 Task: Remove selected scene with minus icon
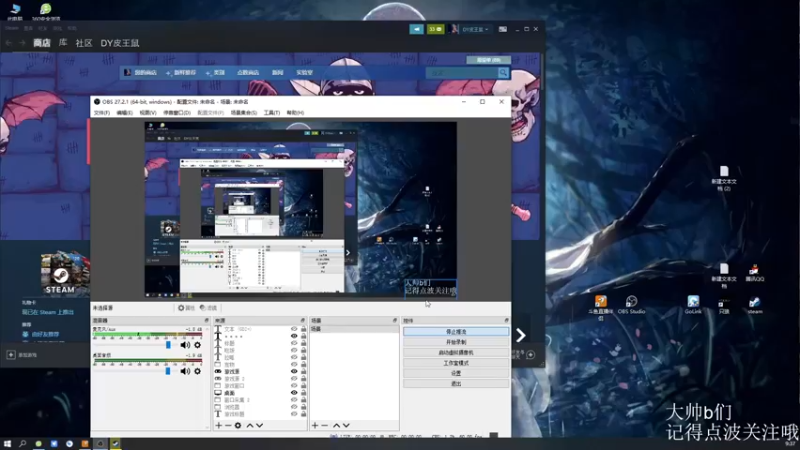[x=324, y=425]
